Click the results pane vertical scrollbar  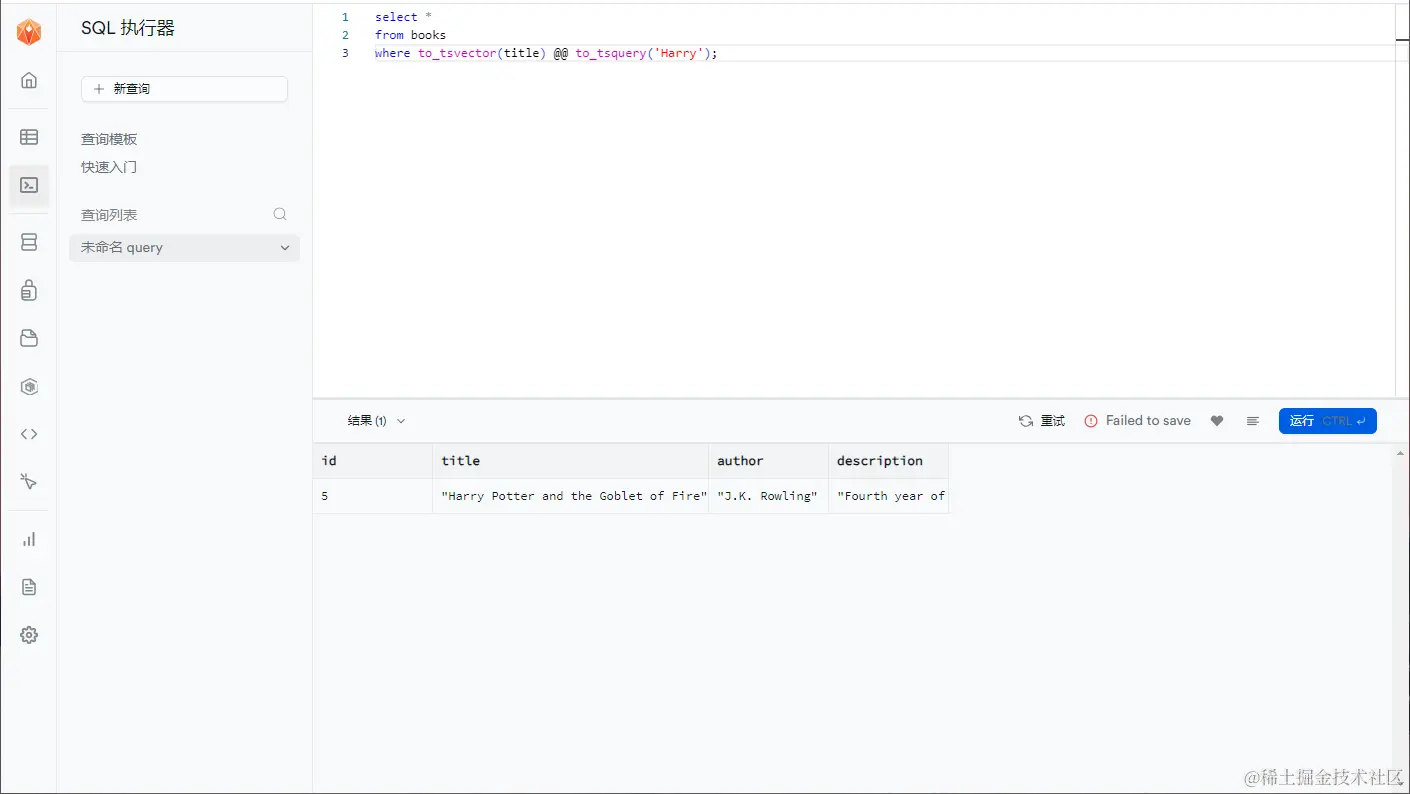tap(1401, 618)
